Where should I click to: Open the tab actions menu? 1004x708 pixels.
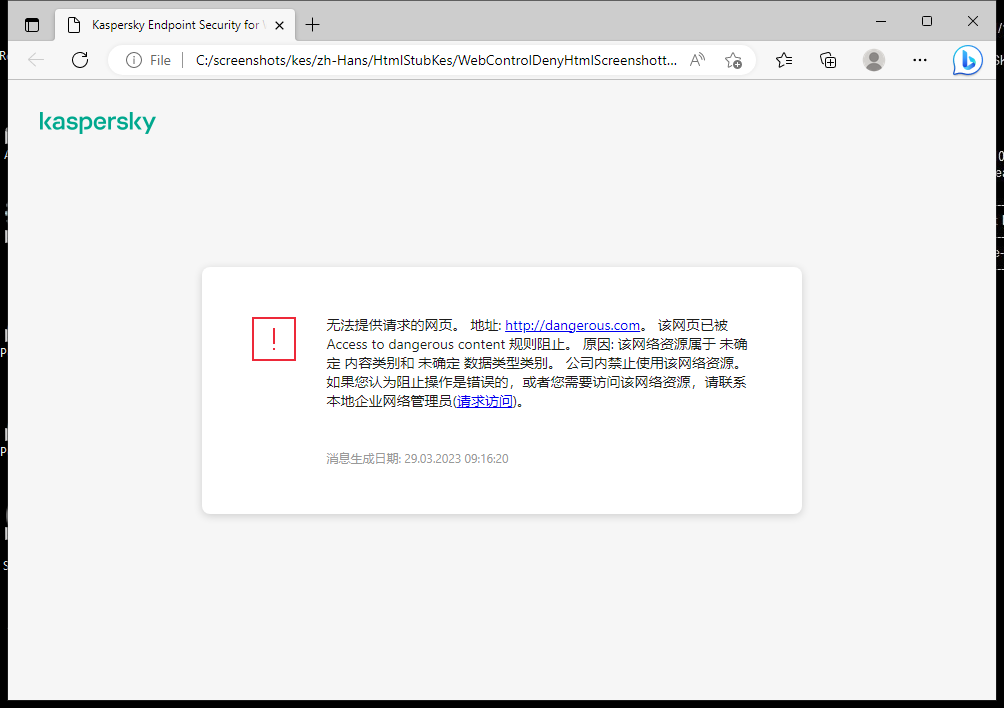click(32, 24)
